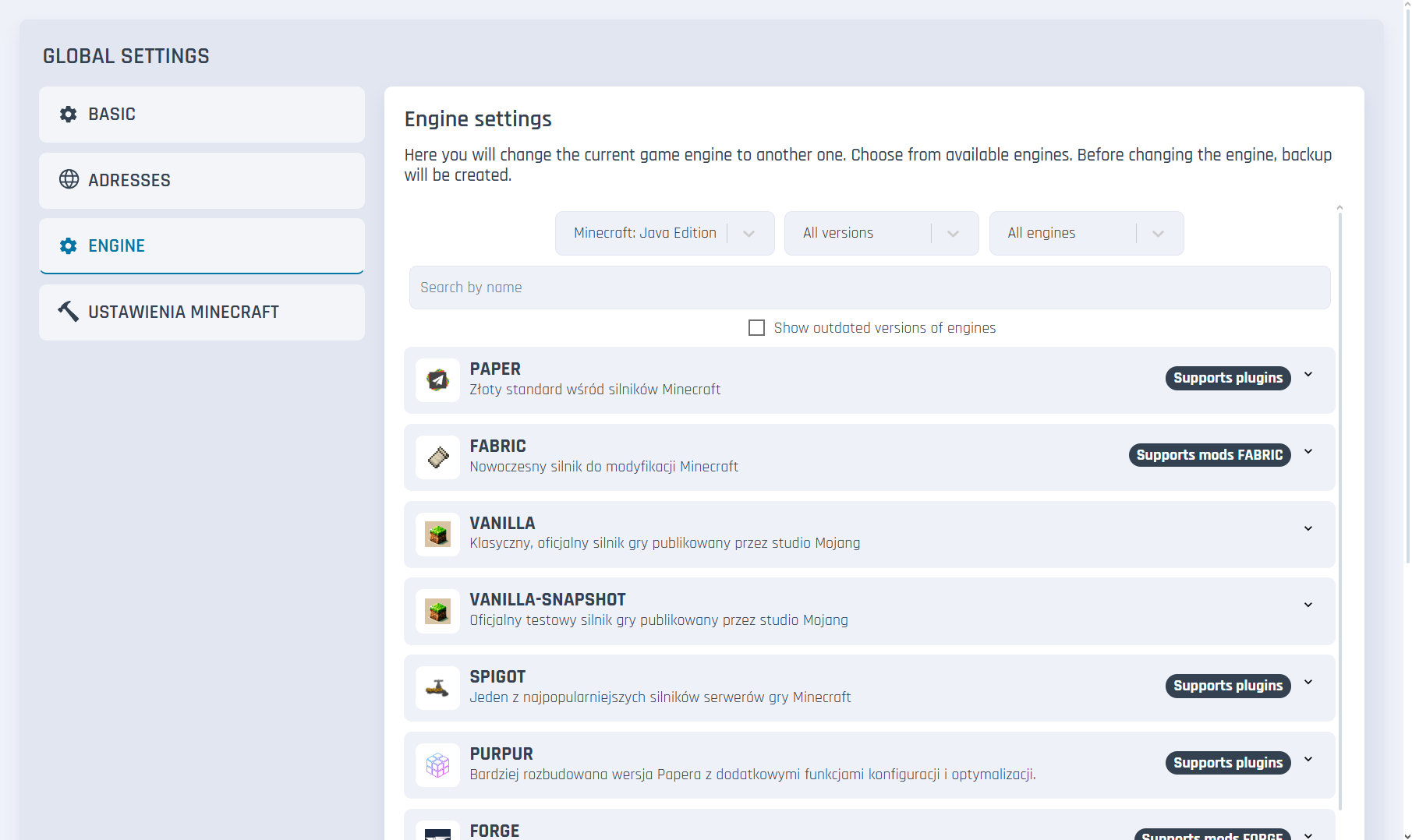Expand the Paper engine row chevron
The height and width of the screenshot is (840, 1412).
click(1308, 375)
